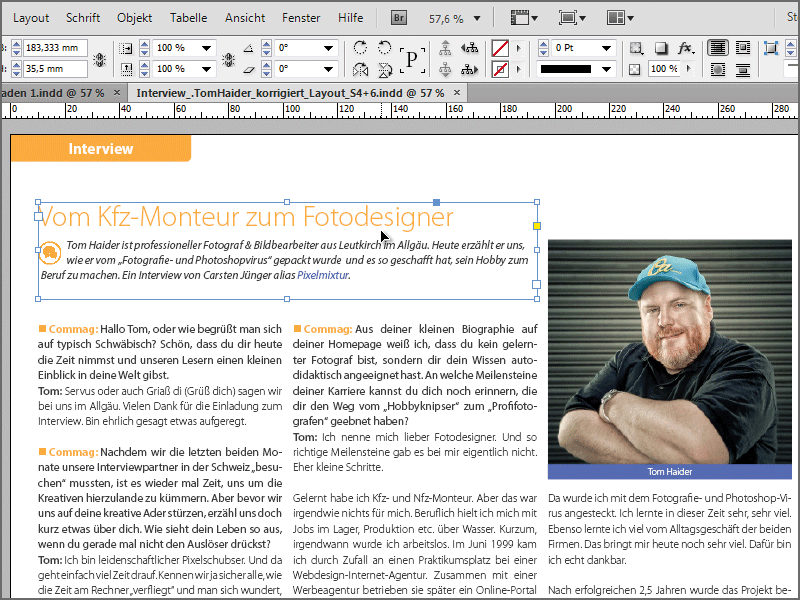800x600 pixels.
Task: Open the Objekt menu
Action: tap(134, 18)
